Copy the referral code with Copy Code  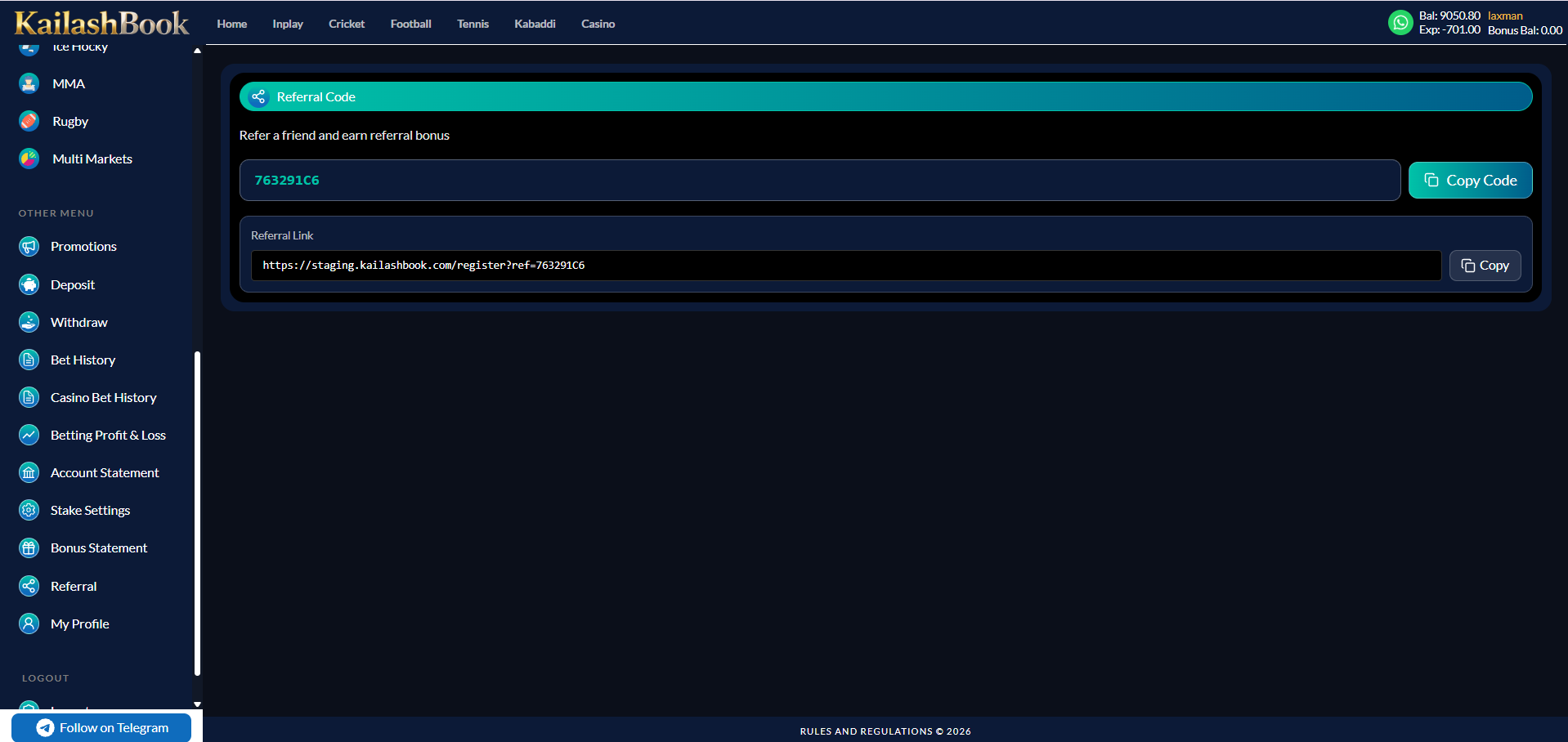(x=1470, y=181)
